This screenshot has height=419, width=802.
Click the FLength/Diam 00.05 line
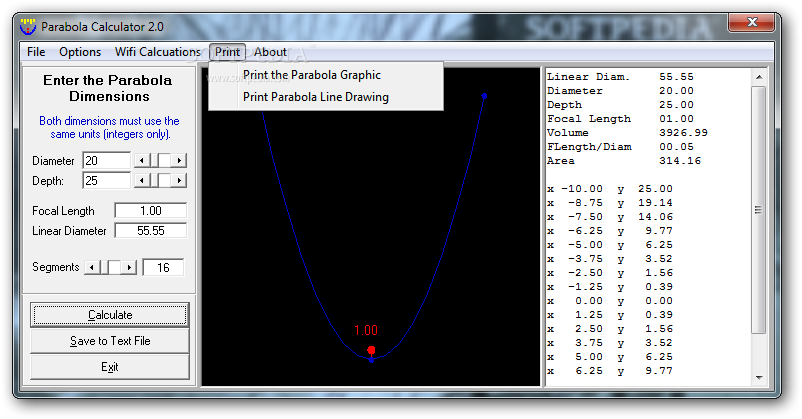(x=620, y=147)
